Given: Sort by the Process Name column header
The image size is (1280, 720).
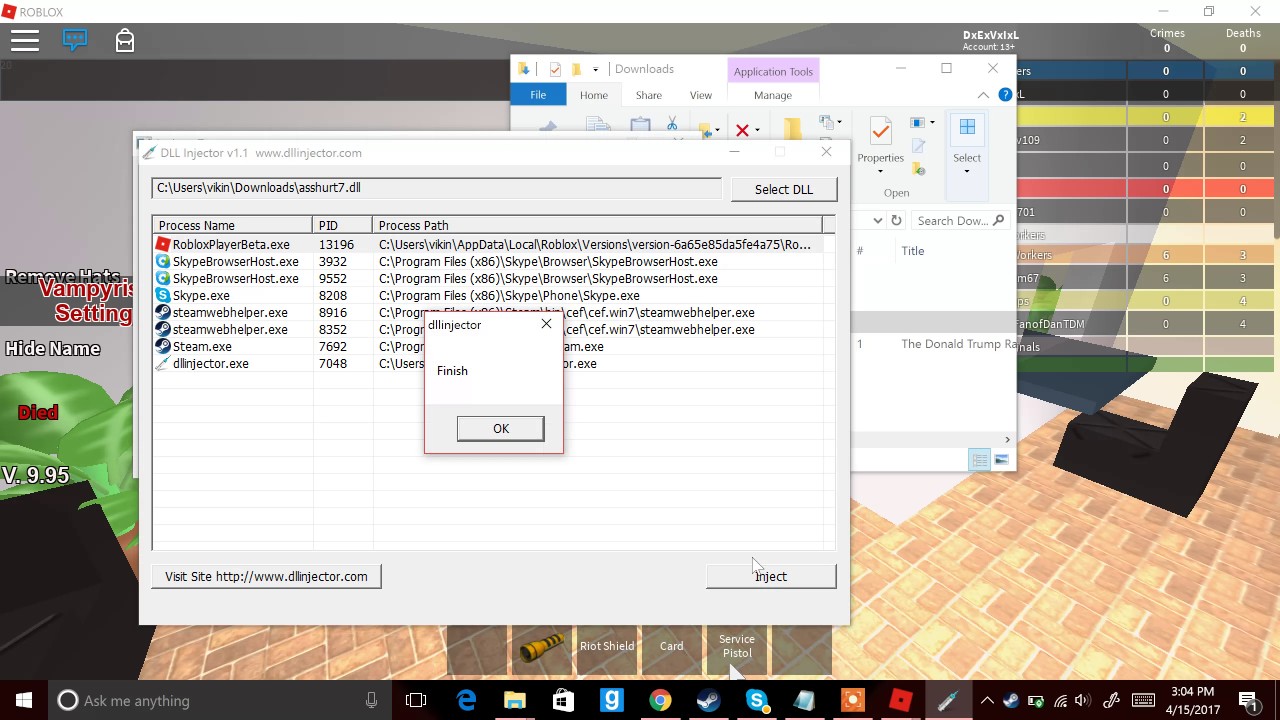Looking at the screenshot, I should tap(232, 225).
